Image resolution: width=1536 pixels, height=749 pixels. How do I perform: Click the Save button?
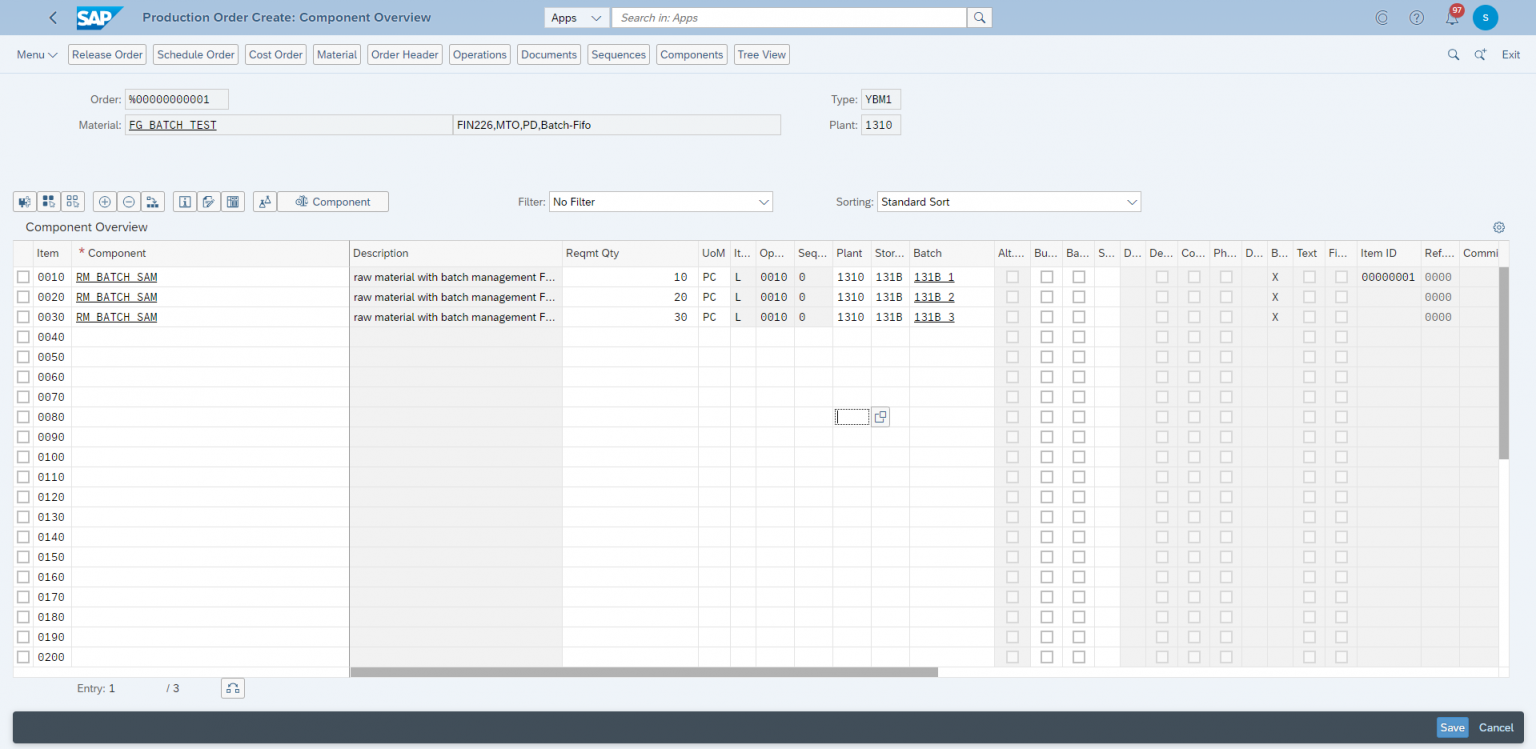coord(1452,727)
